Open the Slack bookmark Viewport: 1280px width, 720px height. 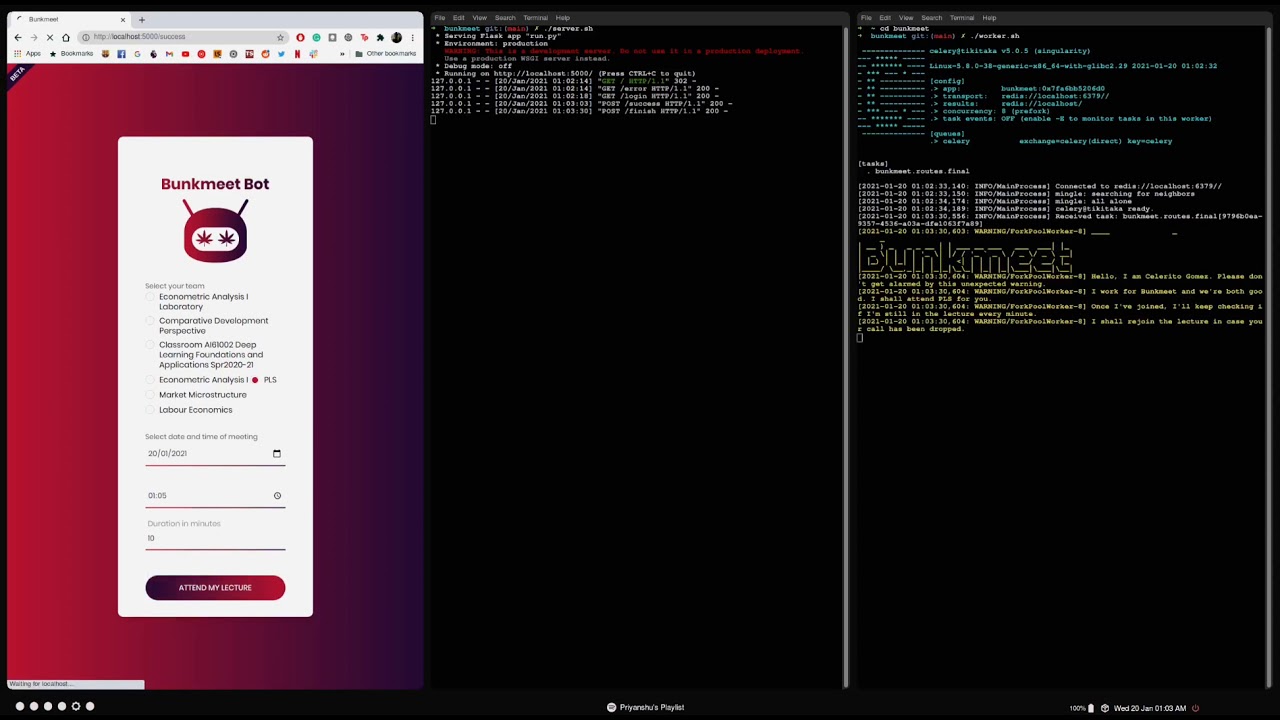pyautogui.click(x=313, y=53)
